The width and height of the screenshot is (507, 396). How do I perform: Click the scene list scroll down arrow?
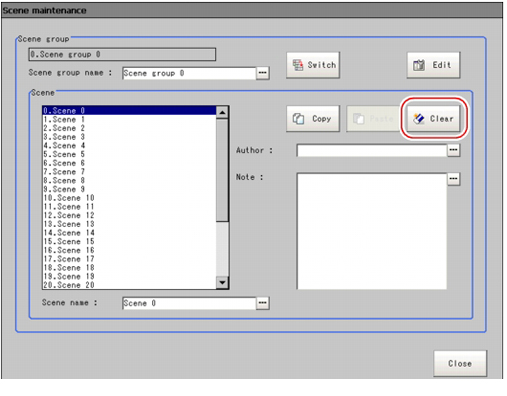222,283
